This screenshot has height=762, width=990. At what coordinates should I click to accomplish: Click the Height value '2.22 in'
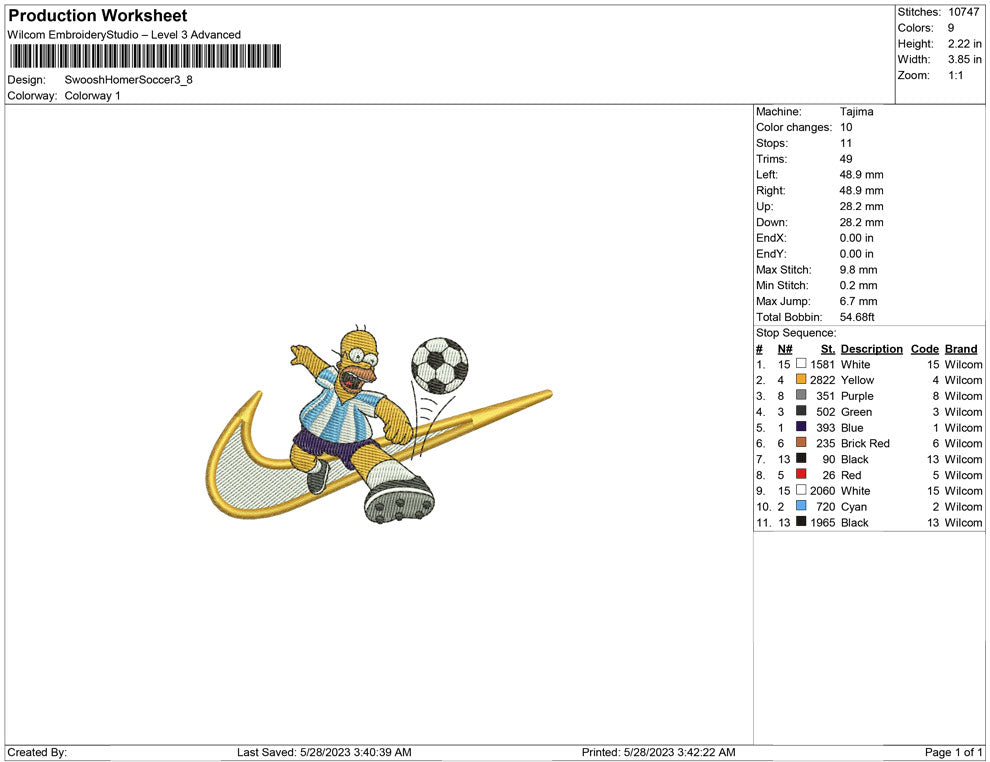point(965,44)
